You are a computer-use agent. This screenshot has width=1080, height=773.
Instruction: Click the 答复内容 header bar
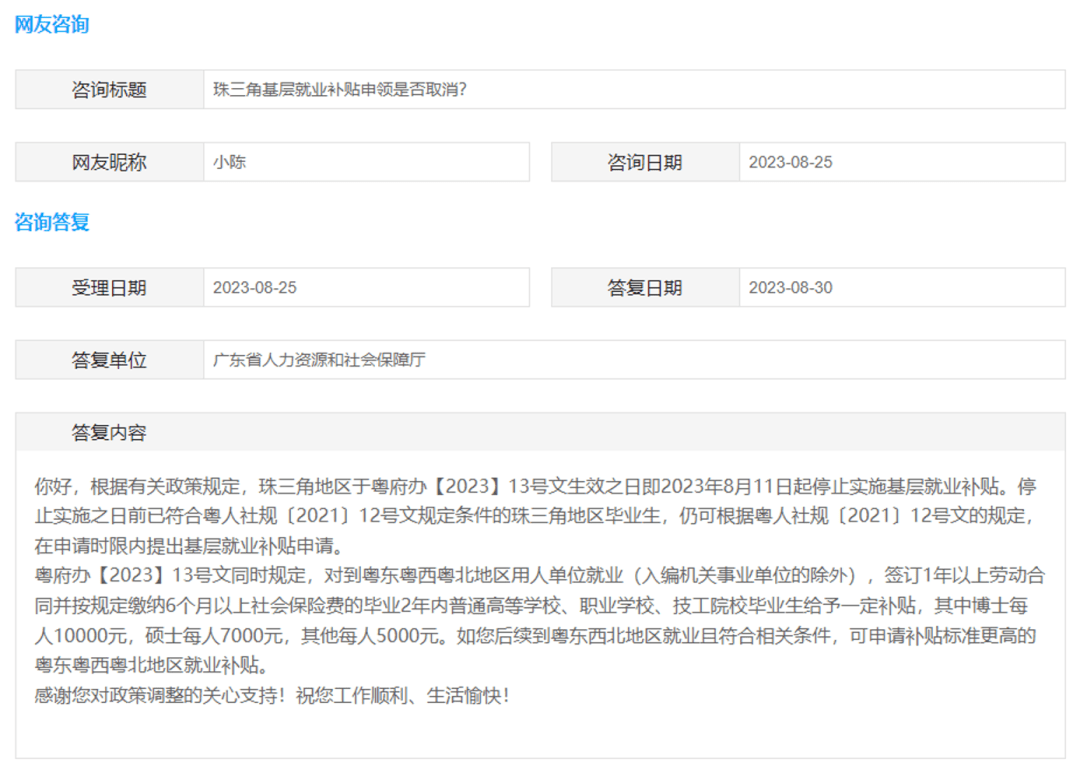[541, 433]
